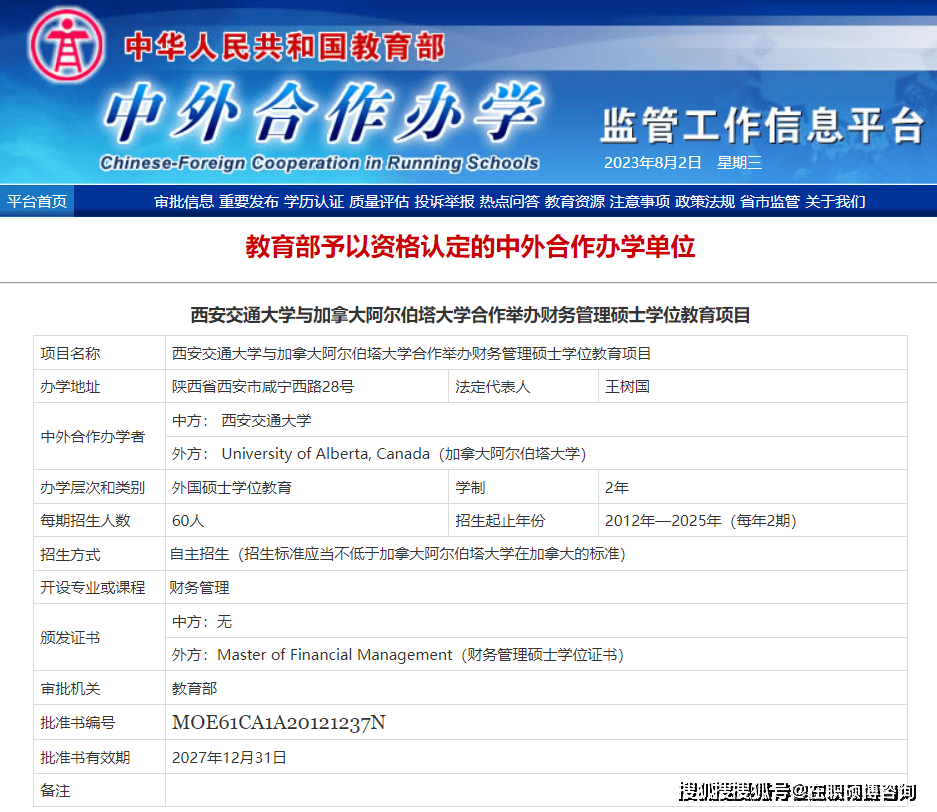Click Master of Financial Management cell
The width and height of the screenshot is (937, 812).
tap(536, 655)
